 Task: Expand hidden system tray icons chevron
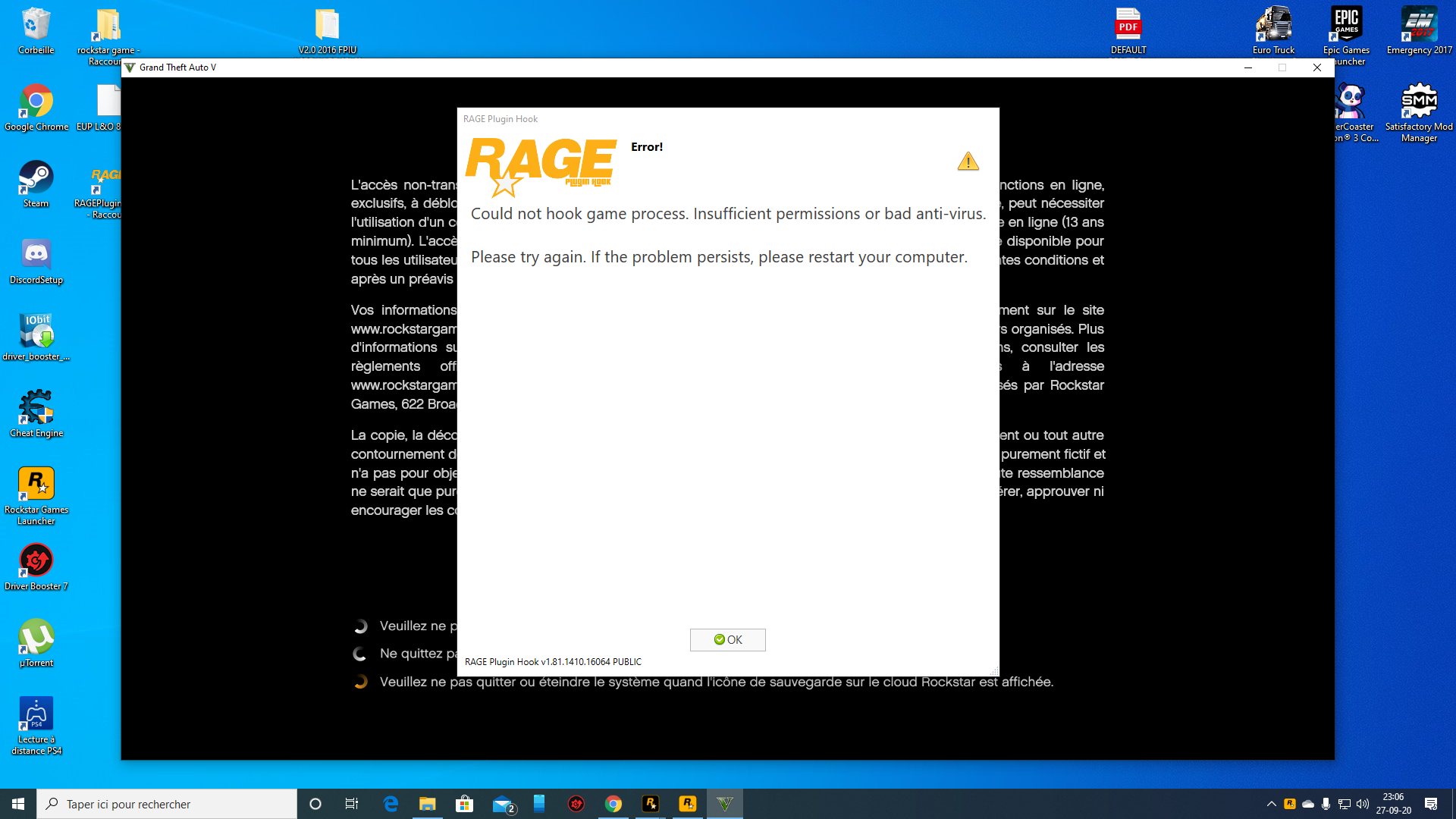(x=1272, y=804)
